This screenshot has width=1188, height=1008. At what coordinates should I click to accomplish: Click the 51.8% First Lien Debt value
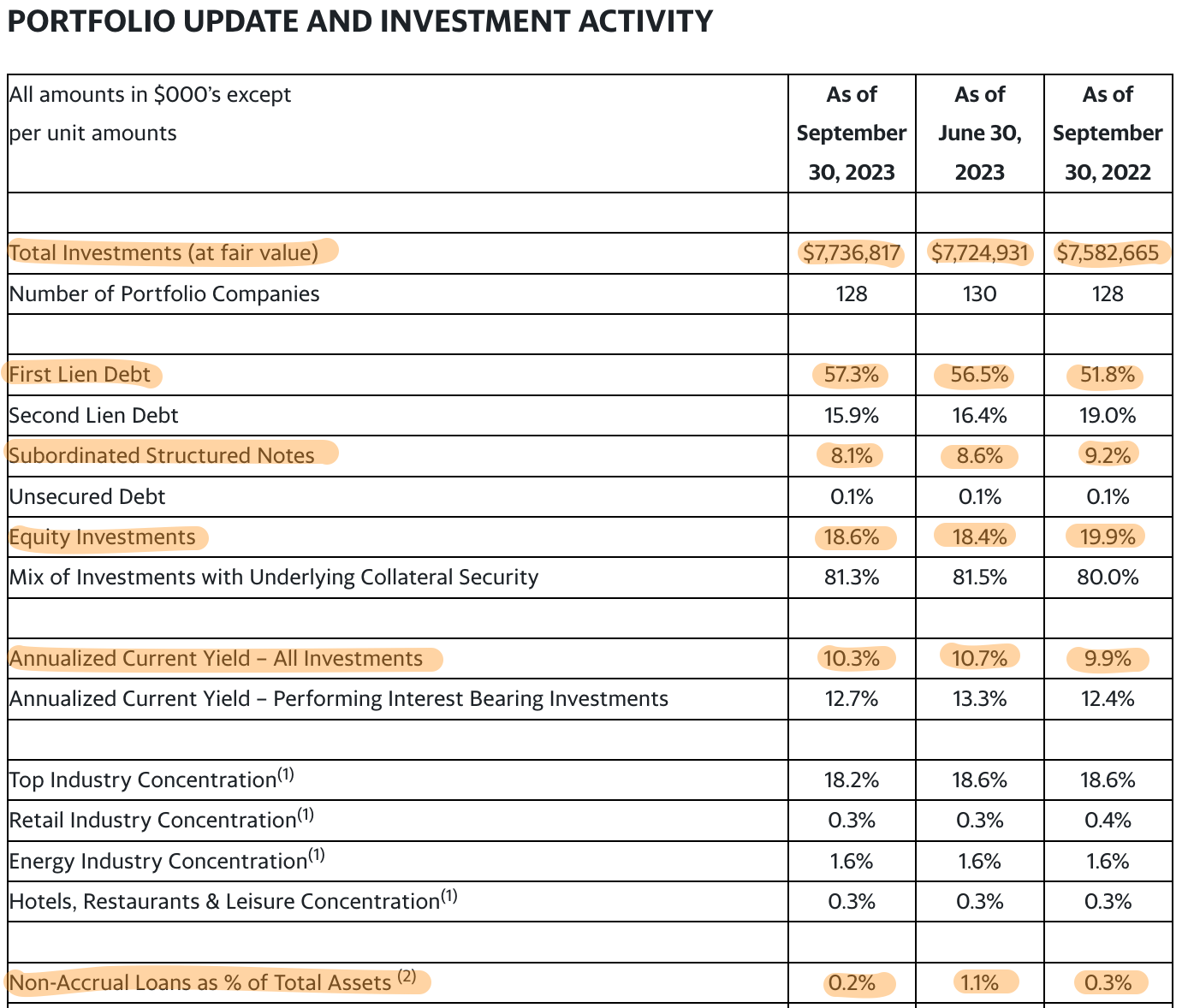click(1108, 375)
